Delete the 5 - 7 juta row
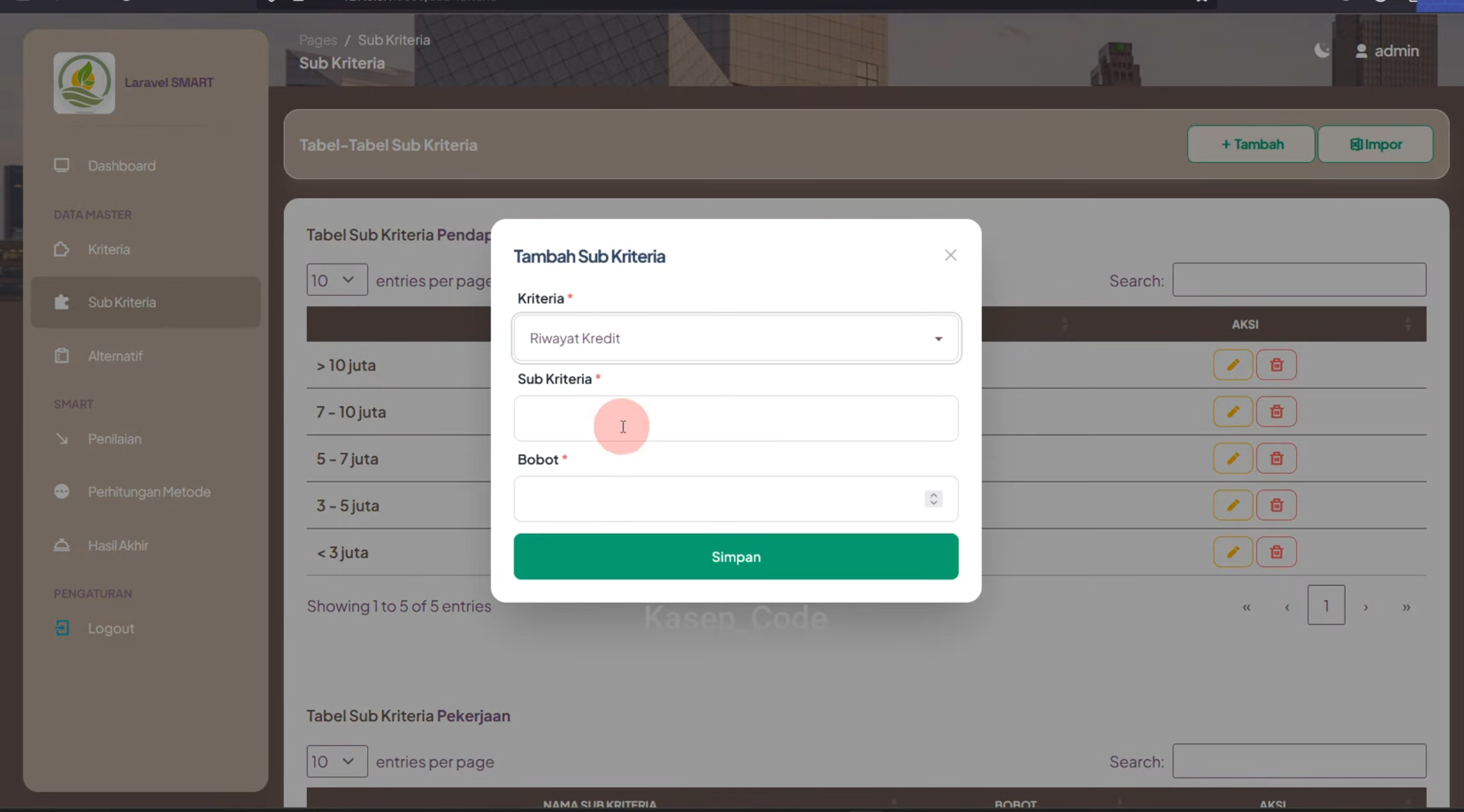The width and height of the screenshot is (1464, 812). point(1276,459)
